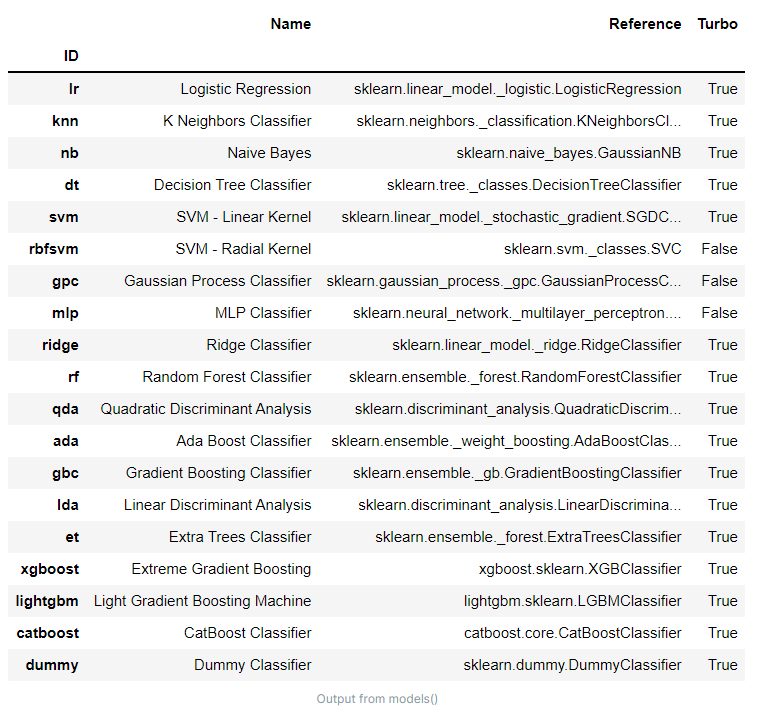Select the rf row ID
The height and width of the screenshot is (722, 759).
click(74, 376)
